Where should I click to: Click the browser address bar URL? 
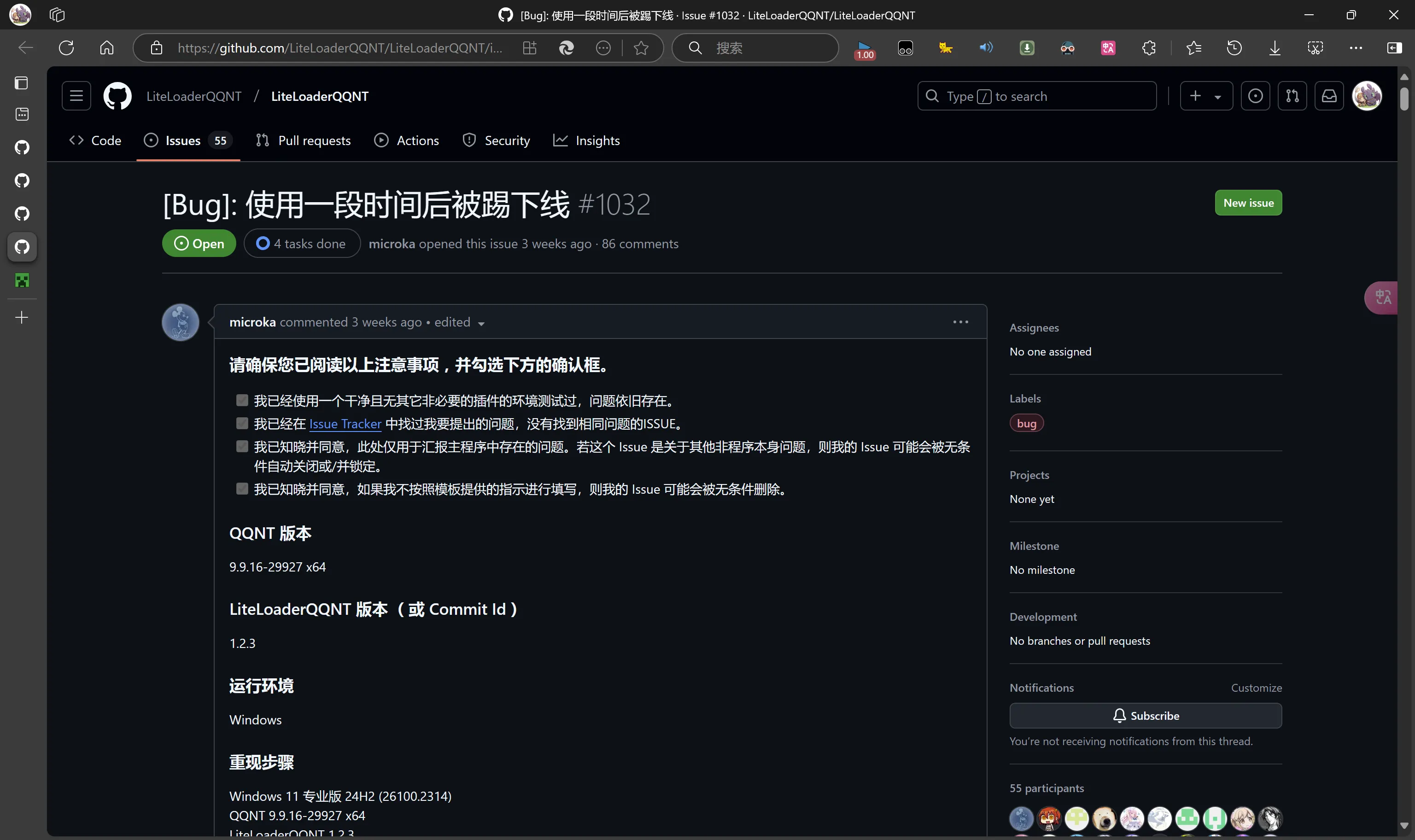(339, 48)
